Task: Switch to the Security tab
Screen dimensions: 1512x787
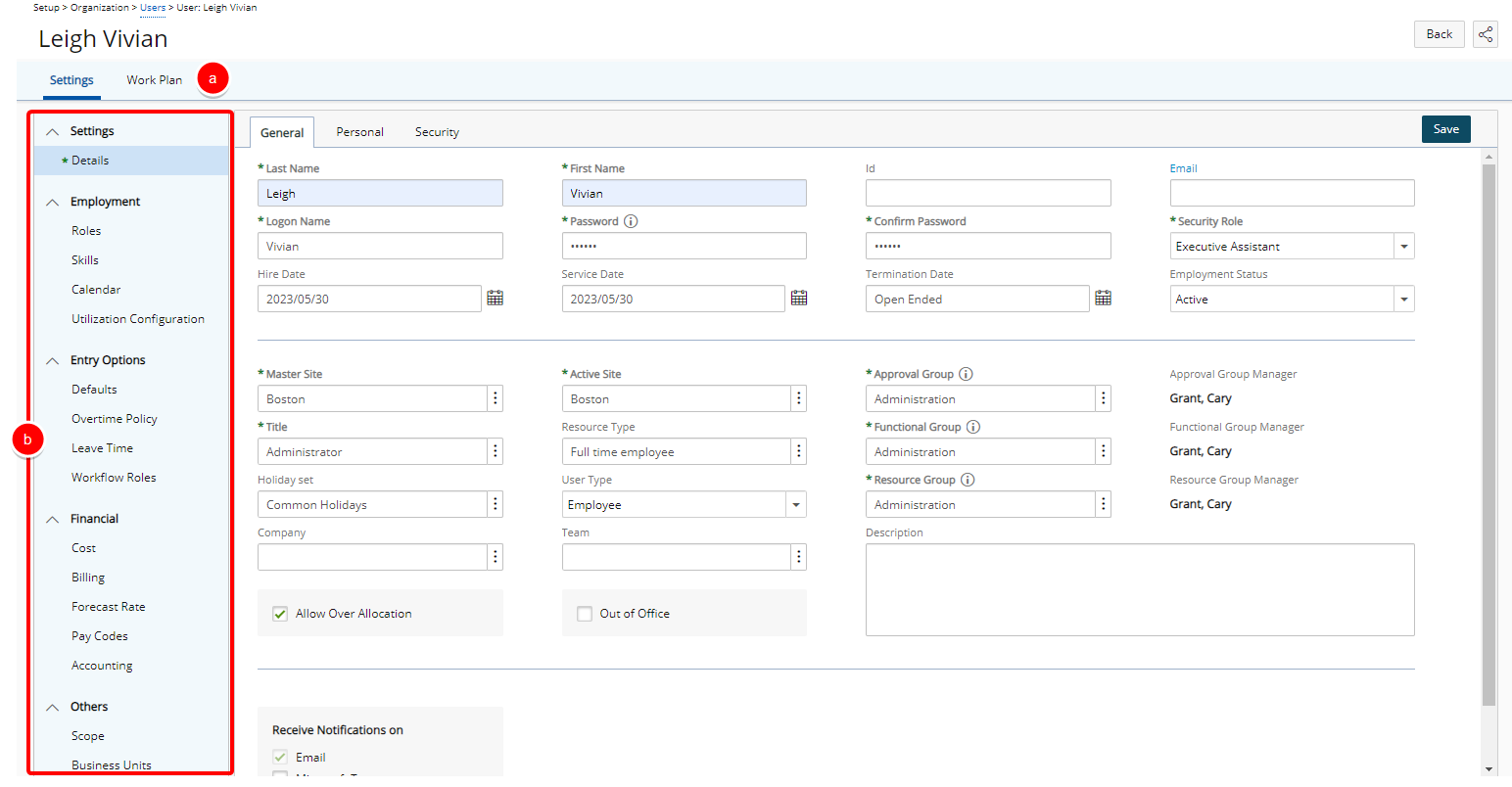Action: pyautogui.click(x=437, y=132)
